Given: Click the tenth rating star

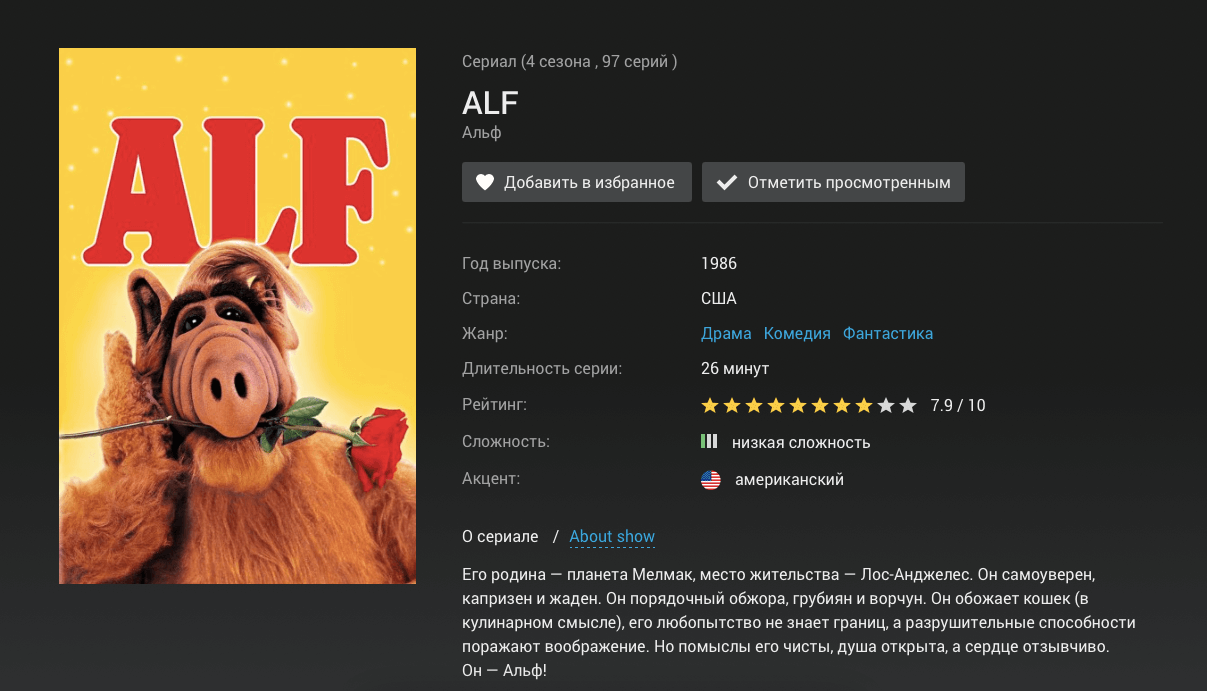Looking at the screenshot, I should (908, 406).
